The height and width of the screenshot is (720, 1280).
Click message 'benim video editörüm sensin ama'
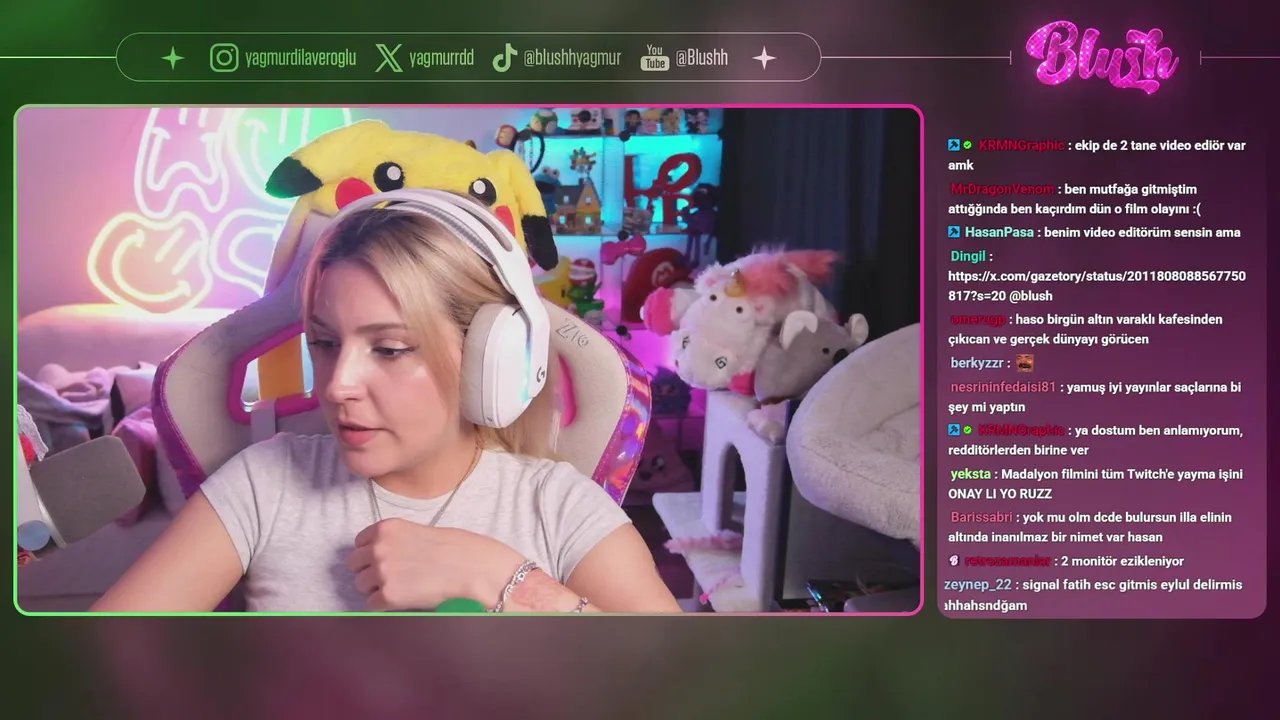tap(1142, 232)
